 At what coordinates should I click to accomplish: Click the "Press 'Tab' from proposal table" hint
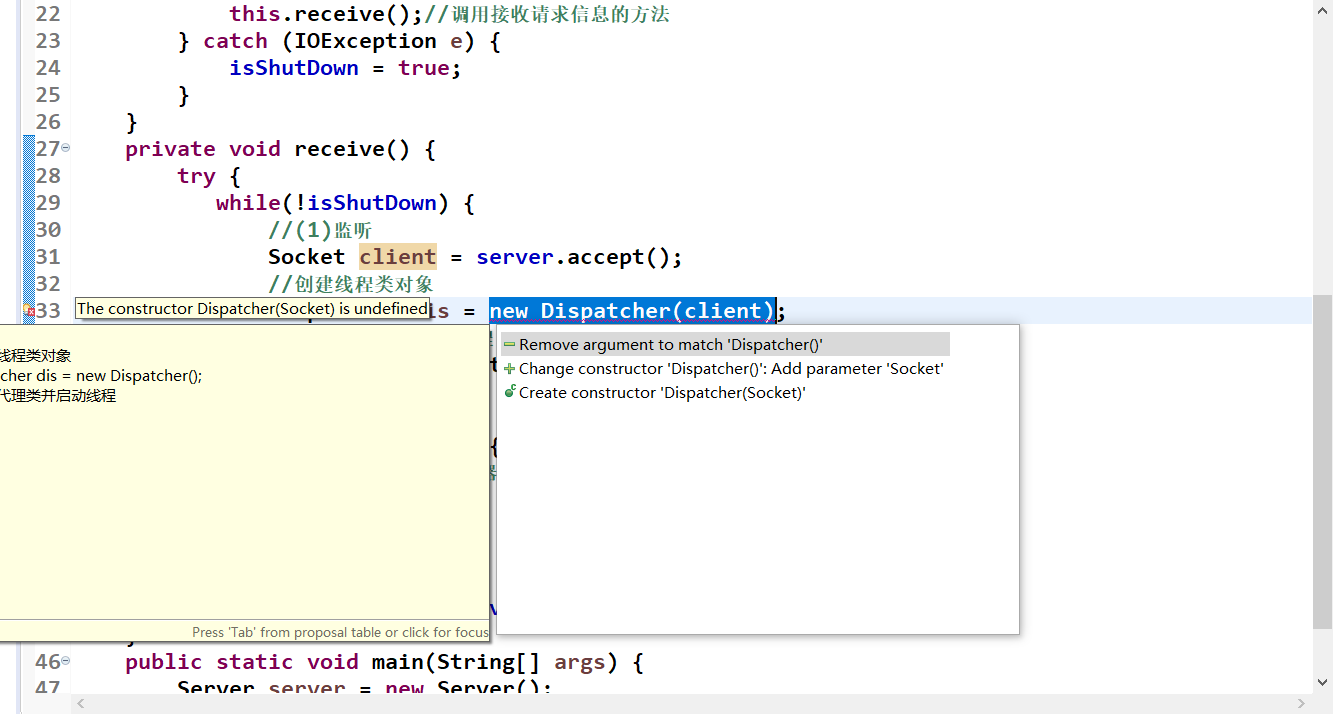click(x=340, y=632)
